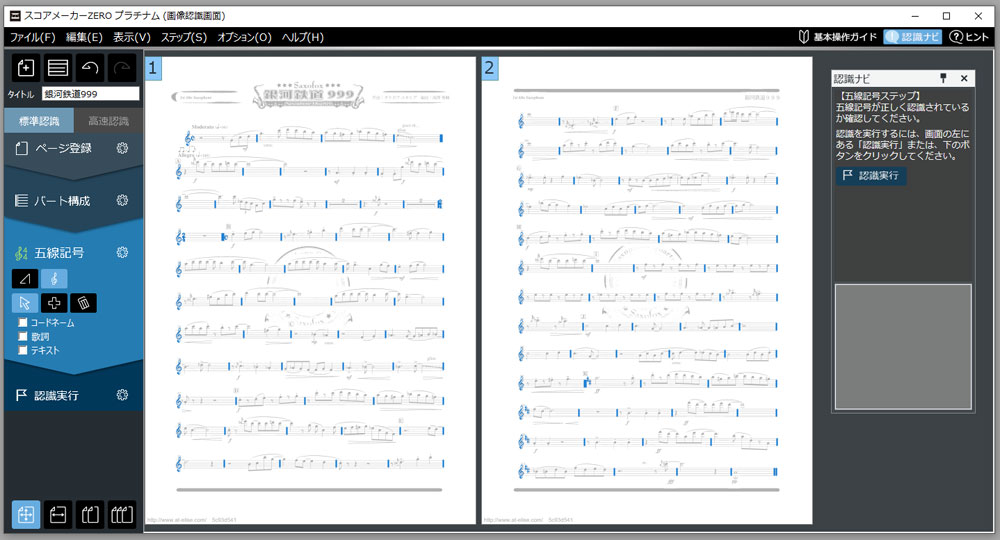The image size is (1000, 540).
Task: Enable the テキスト checkbox
Action: tap(23, 350)
